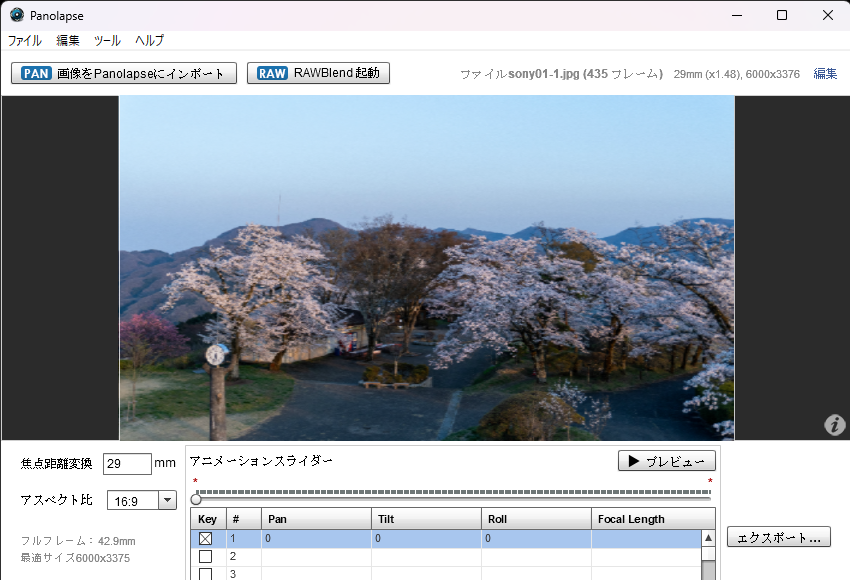
Task: Click the left red keyframe asterisk marker
Action: (195, 482)
